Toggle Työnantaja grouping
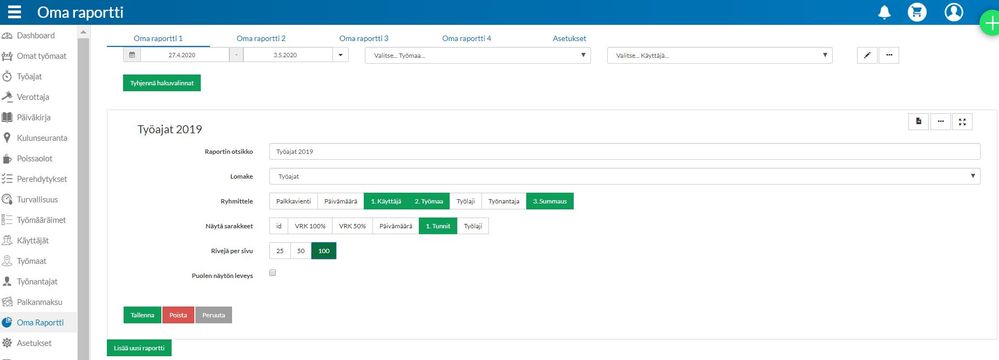This screenshot has height=360, width=999. [x=504, y=201]
